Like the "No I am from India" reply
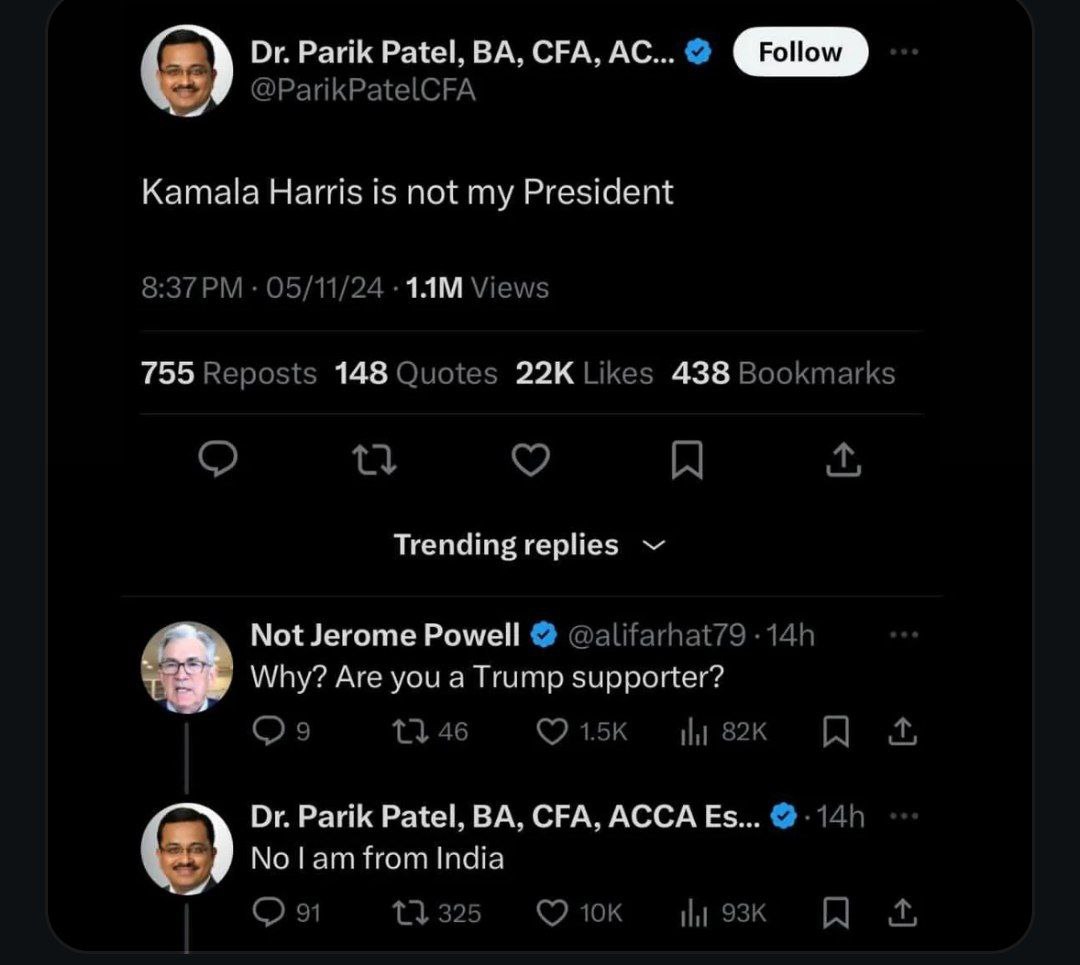Viewport: 1080px width, 965px height. (x=552, y=912)
